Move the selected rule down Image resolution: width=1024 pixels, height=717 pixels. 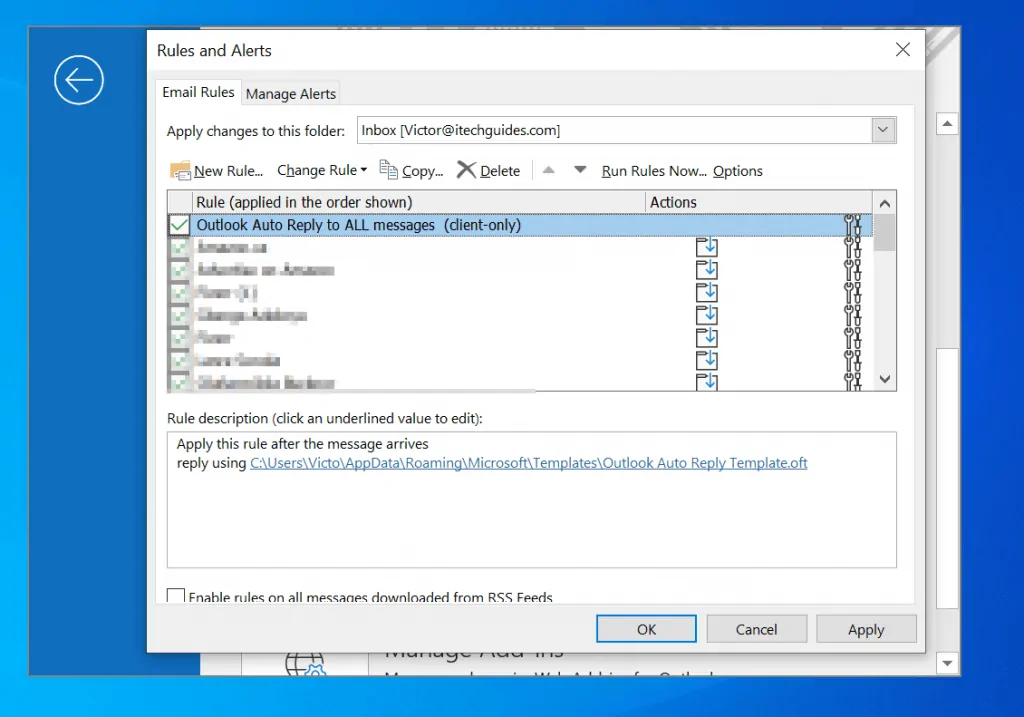[580, 170]
